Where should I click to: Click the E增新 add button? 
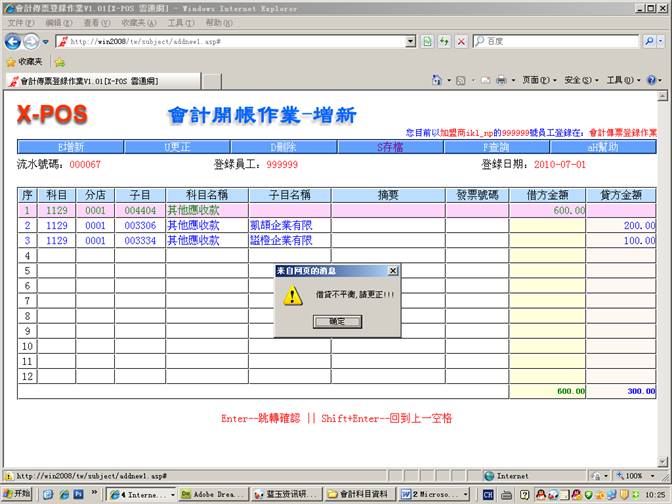pyautogui.click(x=71, y=147)
